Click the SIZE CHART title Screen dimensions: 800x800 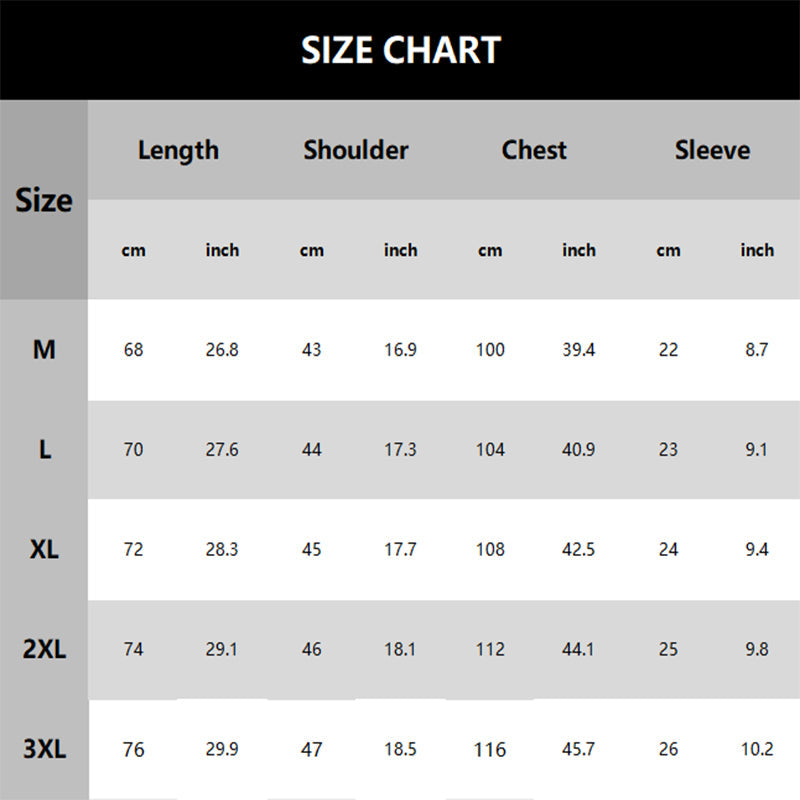tap(400, 49)
